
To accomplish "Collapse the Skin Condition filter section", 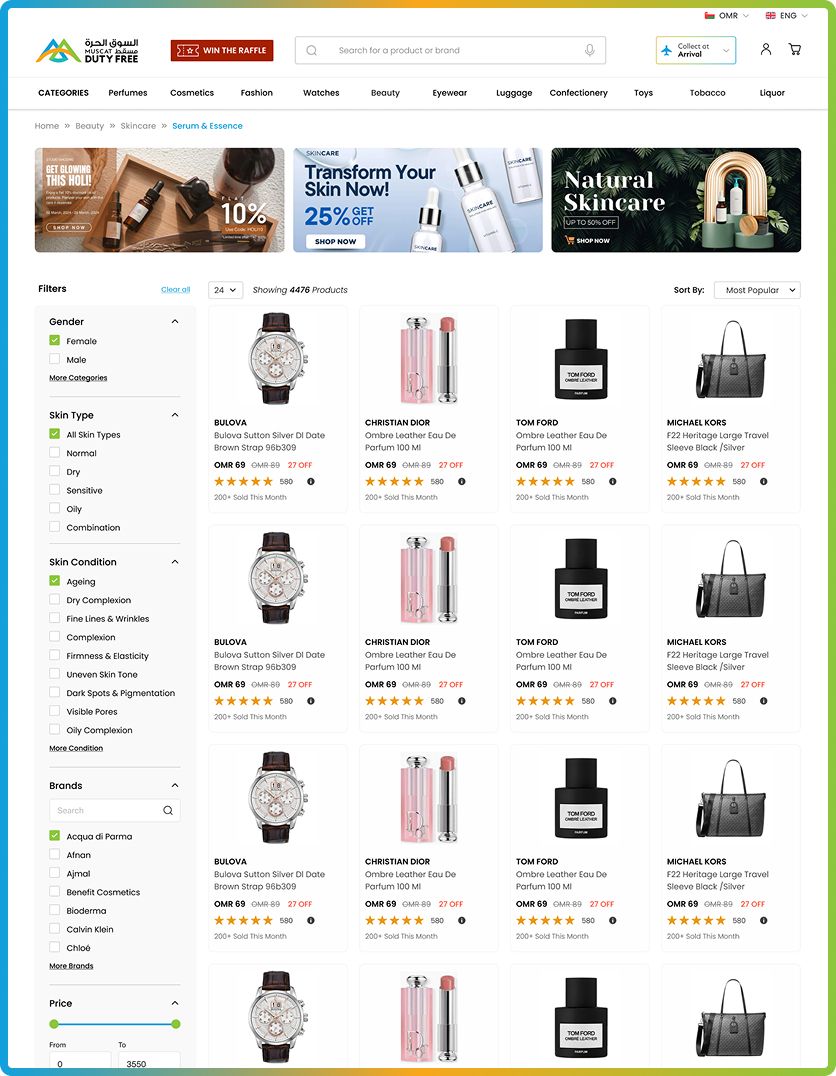I will [x=175, y=562].
